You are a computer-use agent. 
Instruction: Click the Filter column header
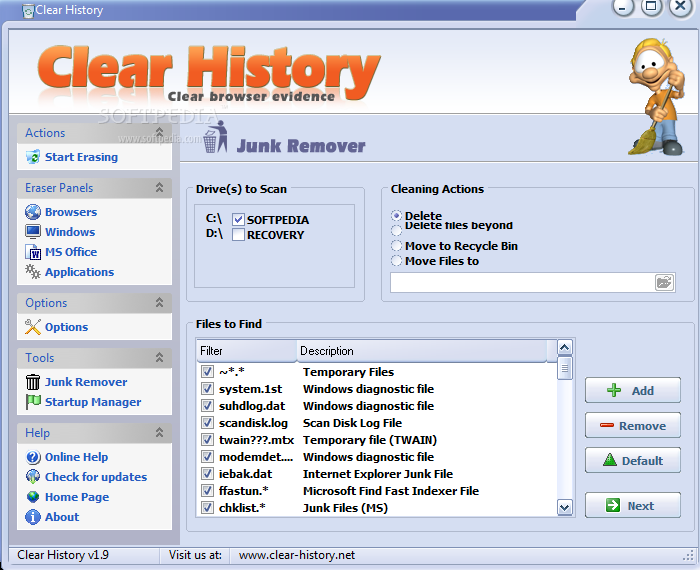tap(247, 351)
